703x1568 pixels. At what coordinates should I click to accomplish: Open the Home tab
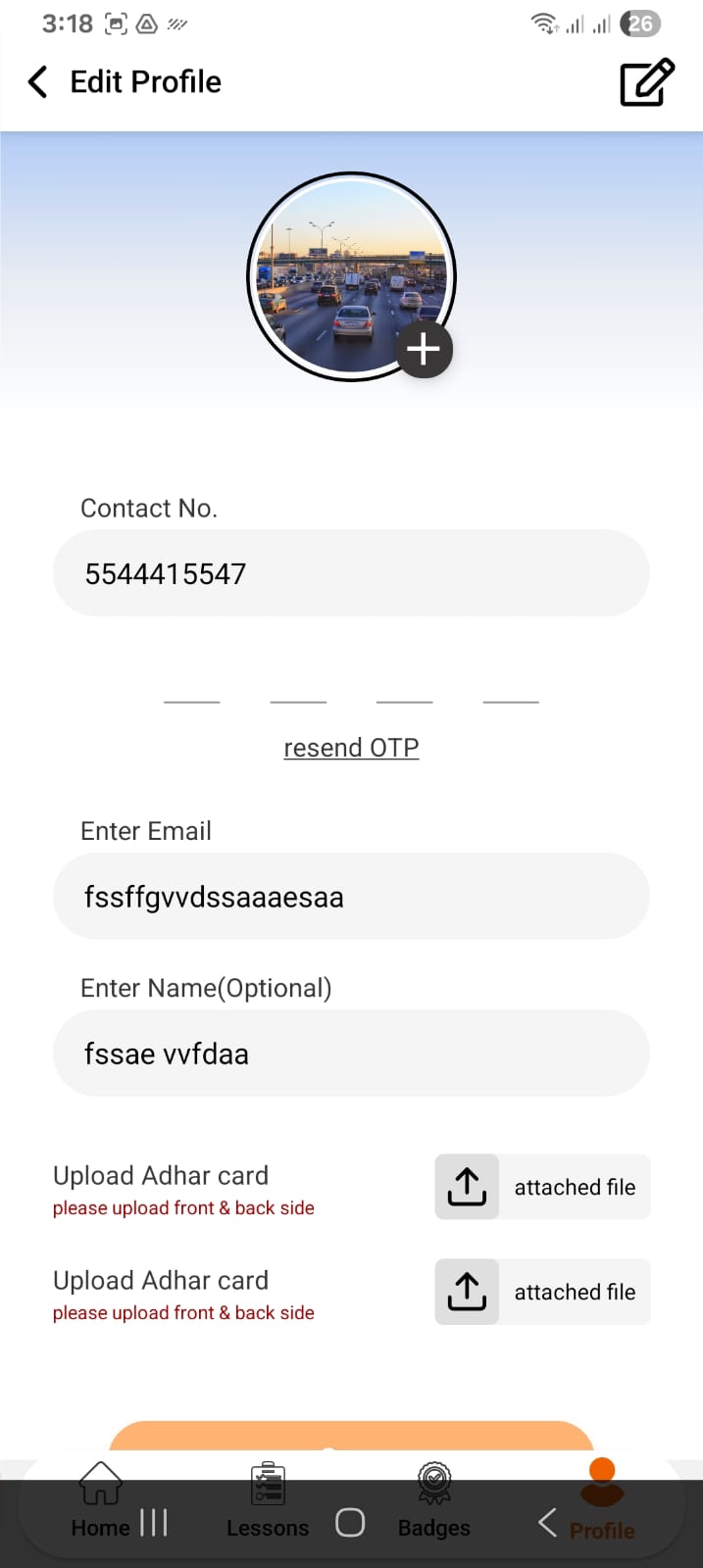[100, 1499]
